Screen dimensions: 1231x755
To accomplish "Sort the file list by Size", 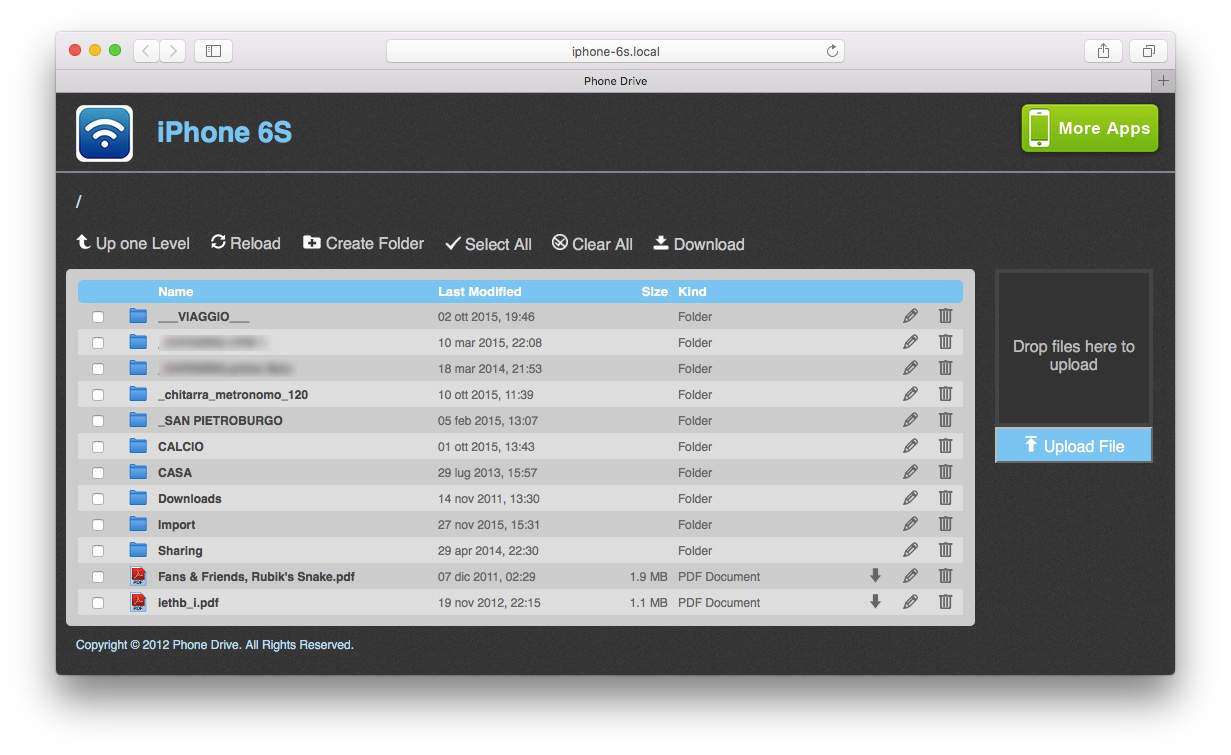I will click(654, 292).
